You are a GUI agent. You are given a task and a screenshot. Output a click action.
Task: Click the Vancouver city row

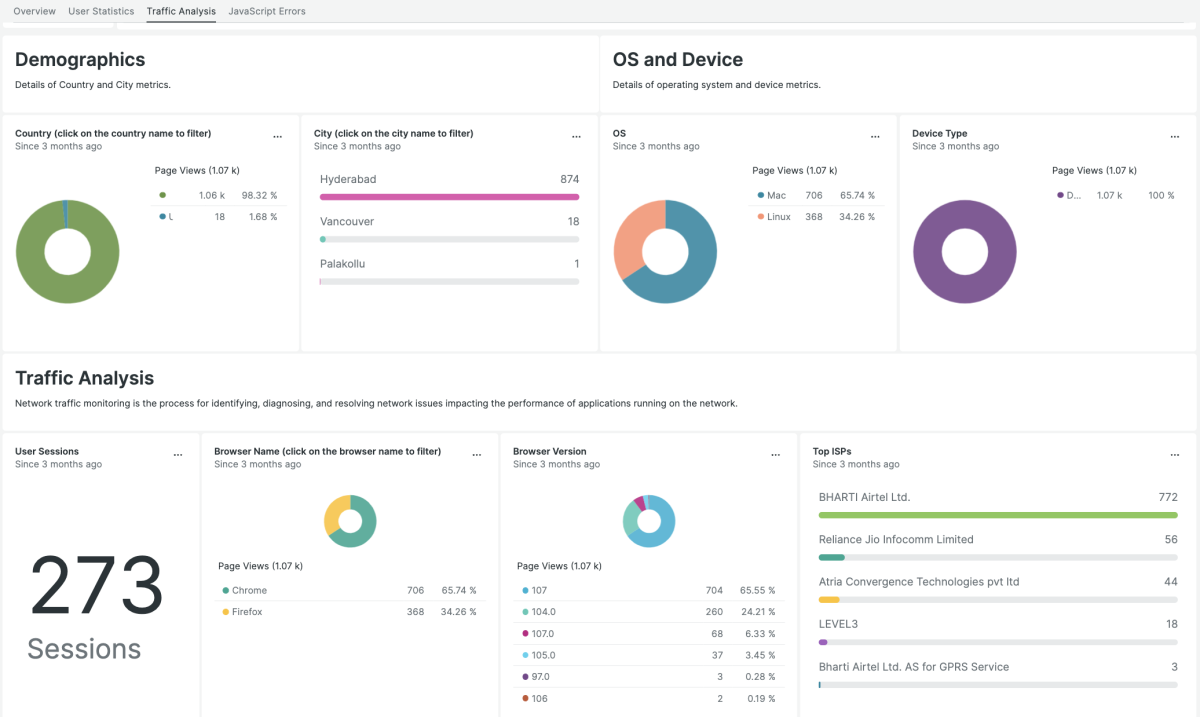(347, 222)
